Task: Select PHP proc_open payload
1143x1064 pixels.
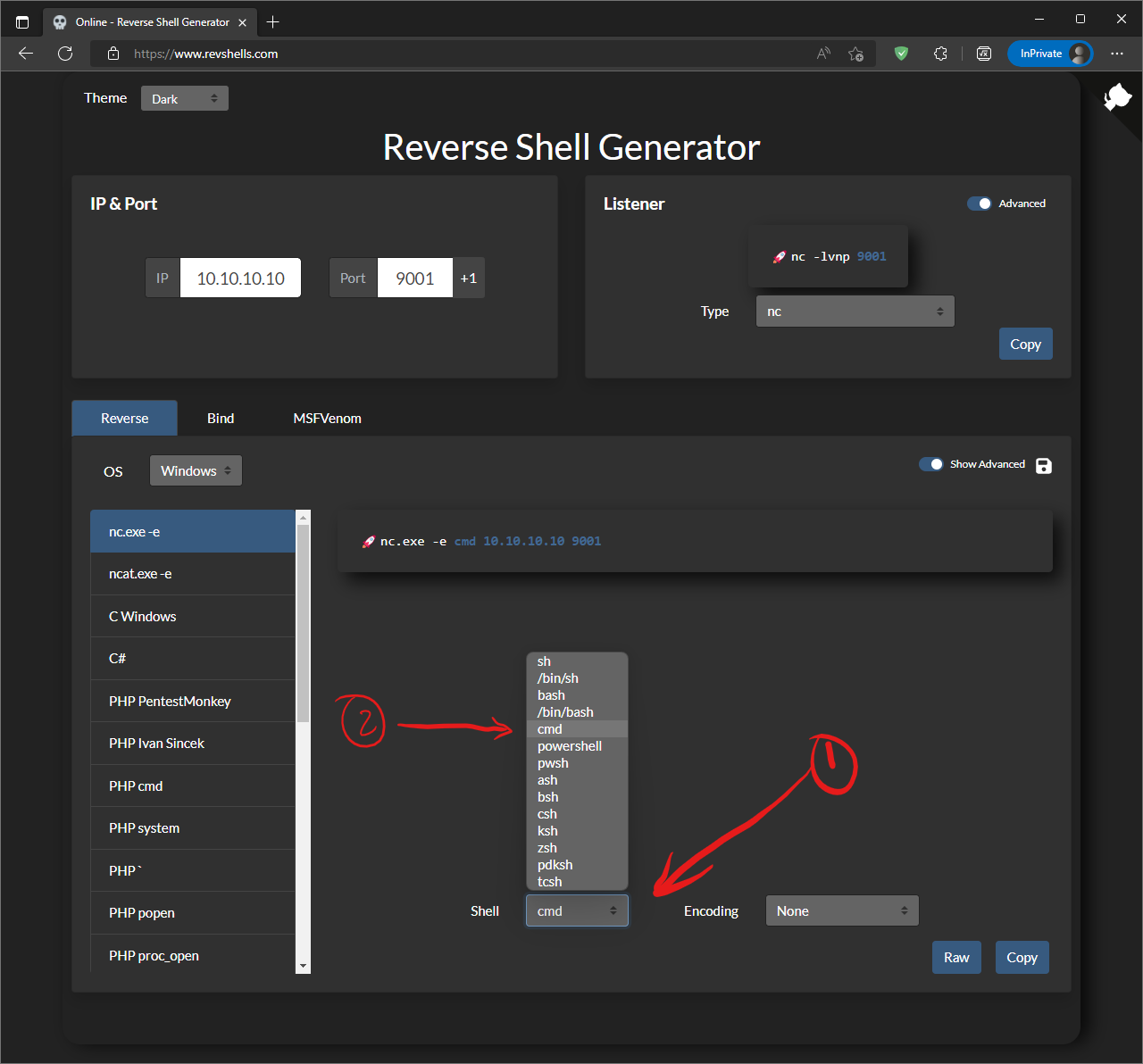Action: point(193,955)
